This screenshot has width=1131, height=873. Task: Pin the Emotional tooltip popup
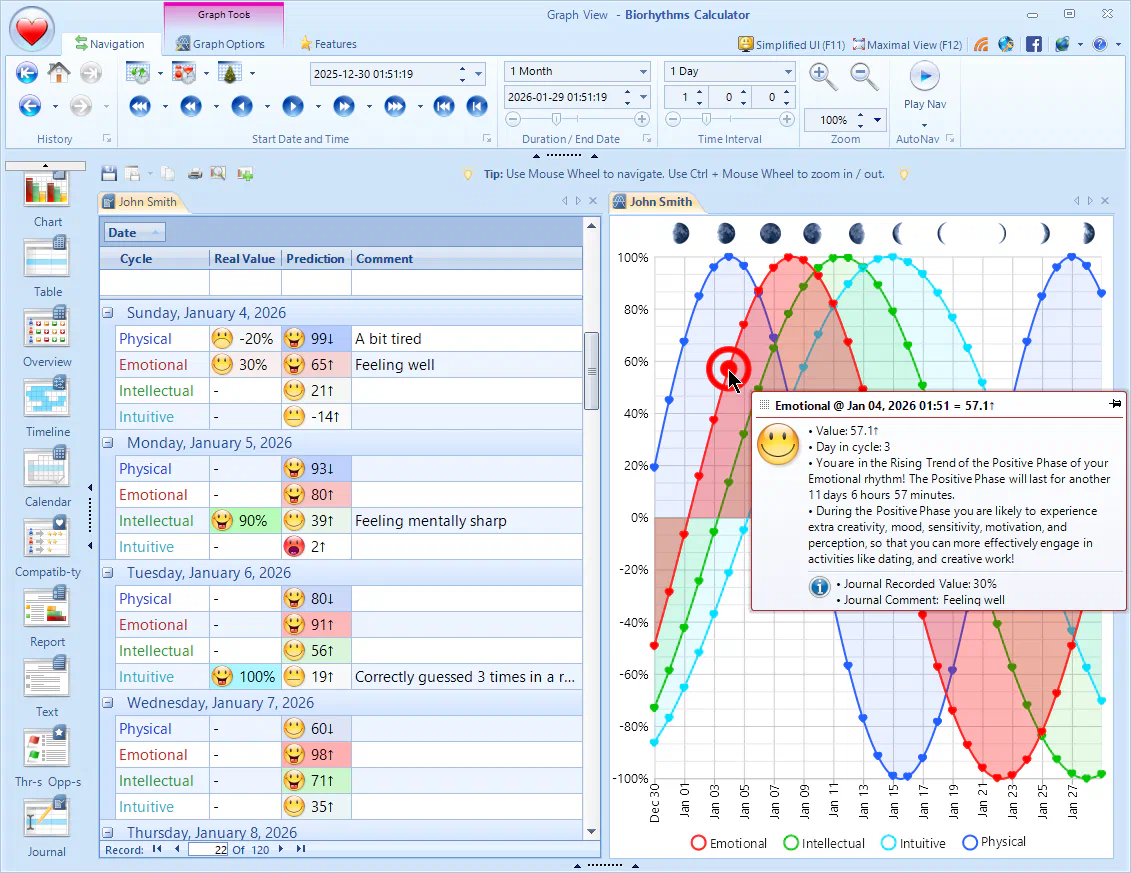point(1116,402)
